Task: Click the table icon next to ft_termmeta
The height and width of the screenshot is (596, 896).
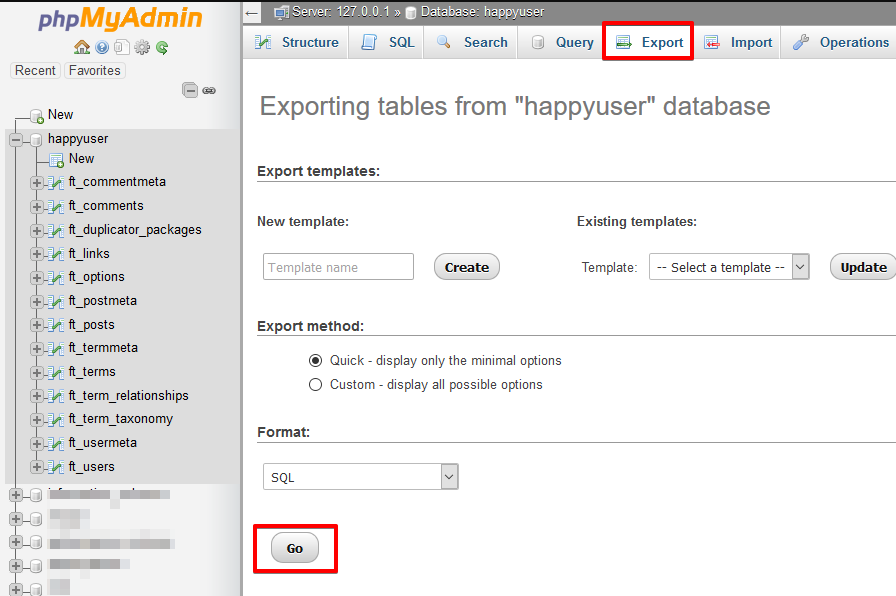Action: tap(55, 349)
